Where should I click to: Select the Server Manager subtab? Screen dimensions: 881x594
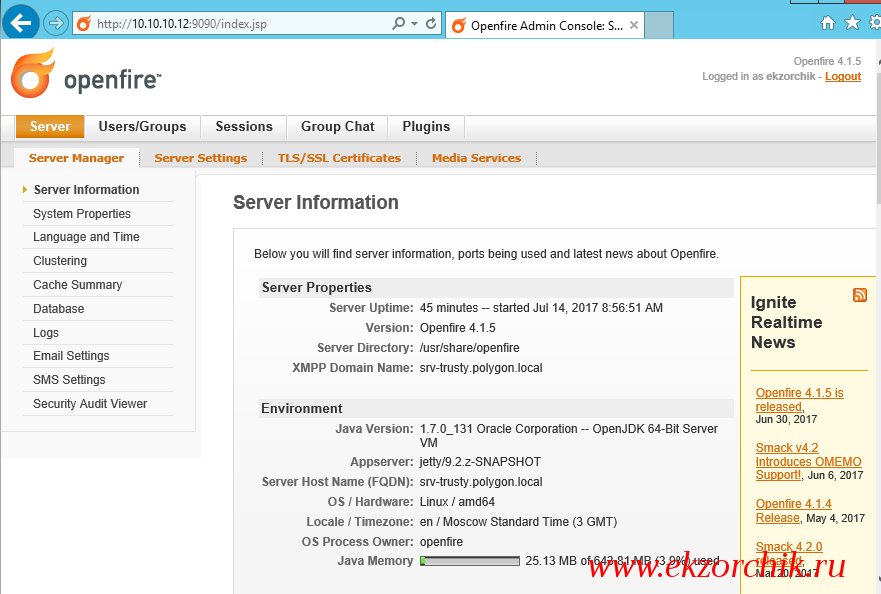click(x=76, y=158)
